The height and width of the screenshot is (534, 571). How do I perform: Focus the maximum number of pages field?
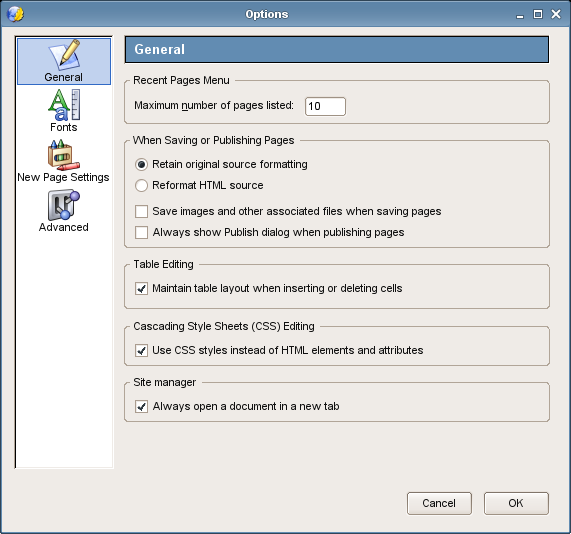coord(325,106)
